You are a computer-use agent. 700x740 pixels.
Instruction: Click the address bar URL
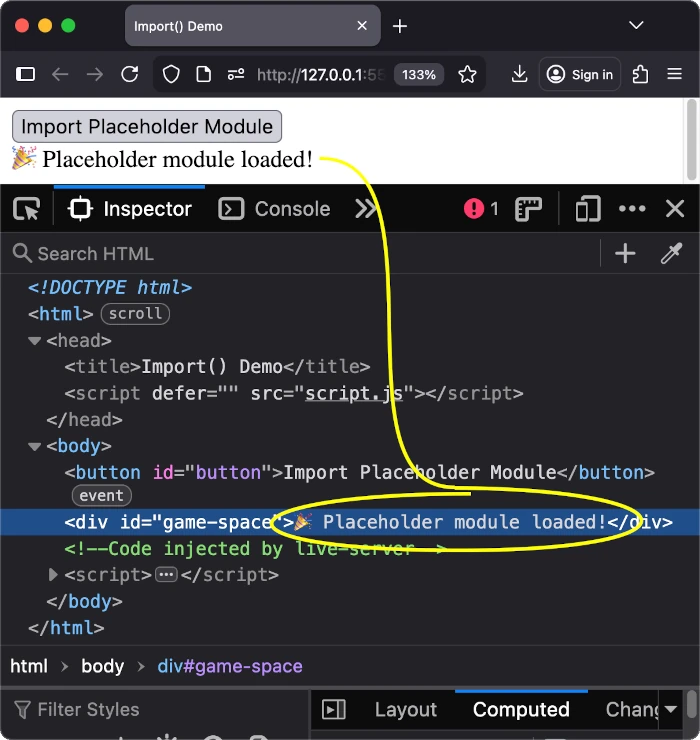[321, 75]
